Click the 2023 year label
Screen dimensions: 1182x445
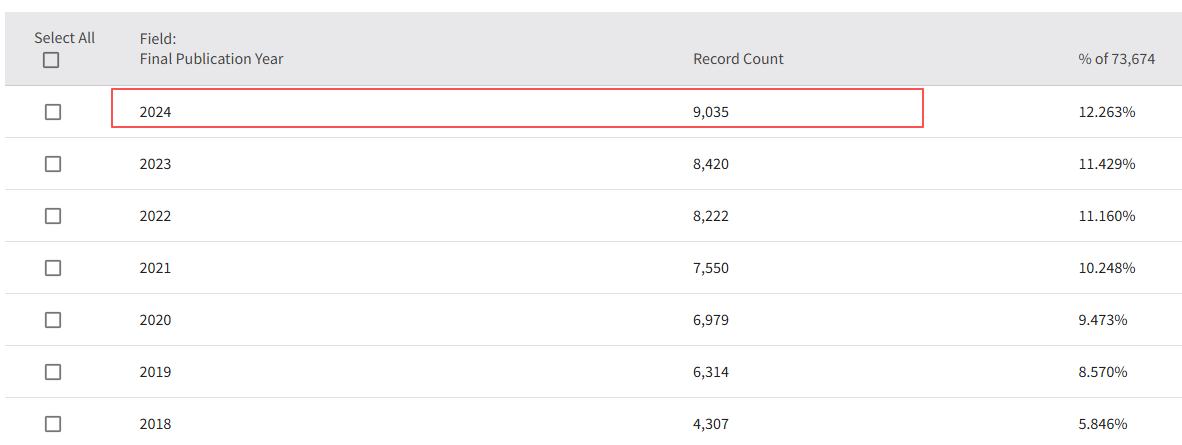tap(155, 164)
